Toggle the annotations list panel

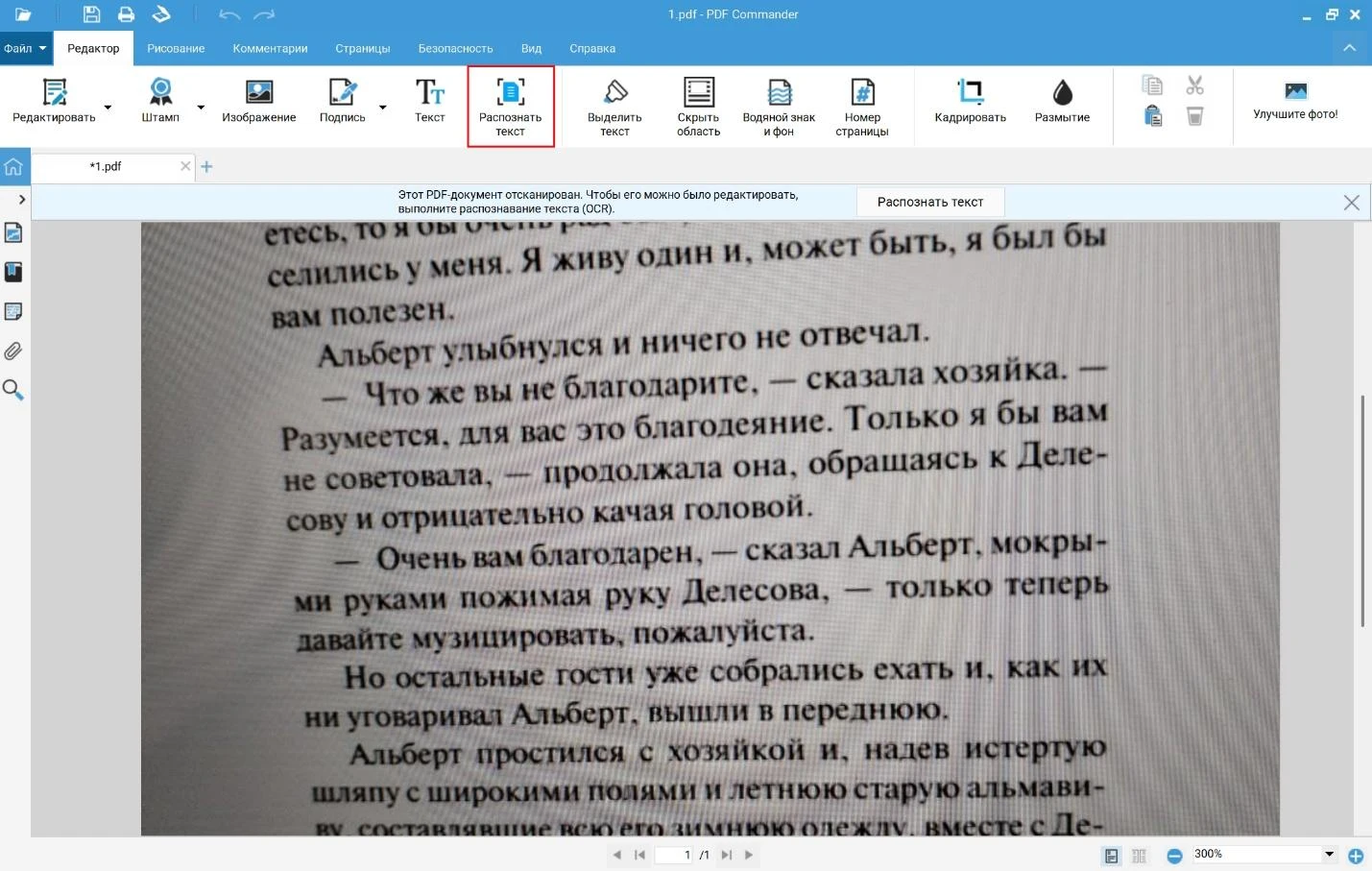tap(13, 311)
